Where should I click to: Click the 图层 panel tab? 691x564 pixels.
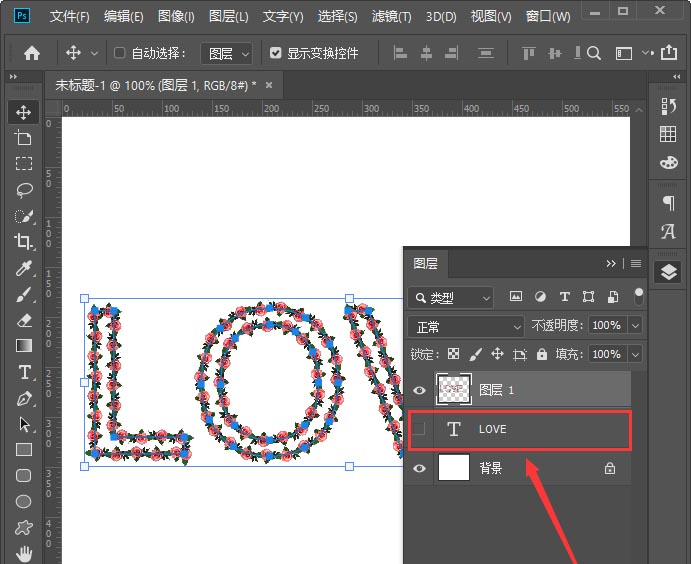(425, 264)
